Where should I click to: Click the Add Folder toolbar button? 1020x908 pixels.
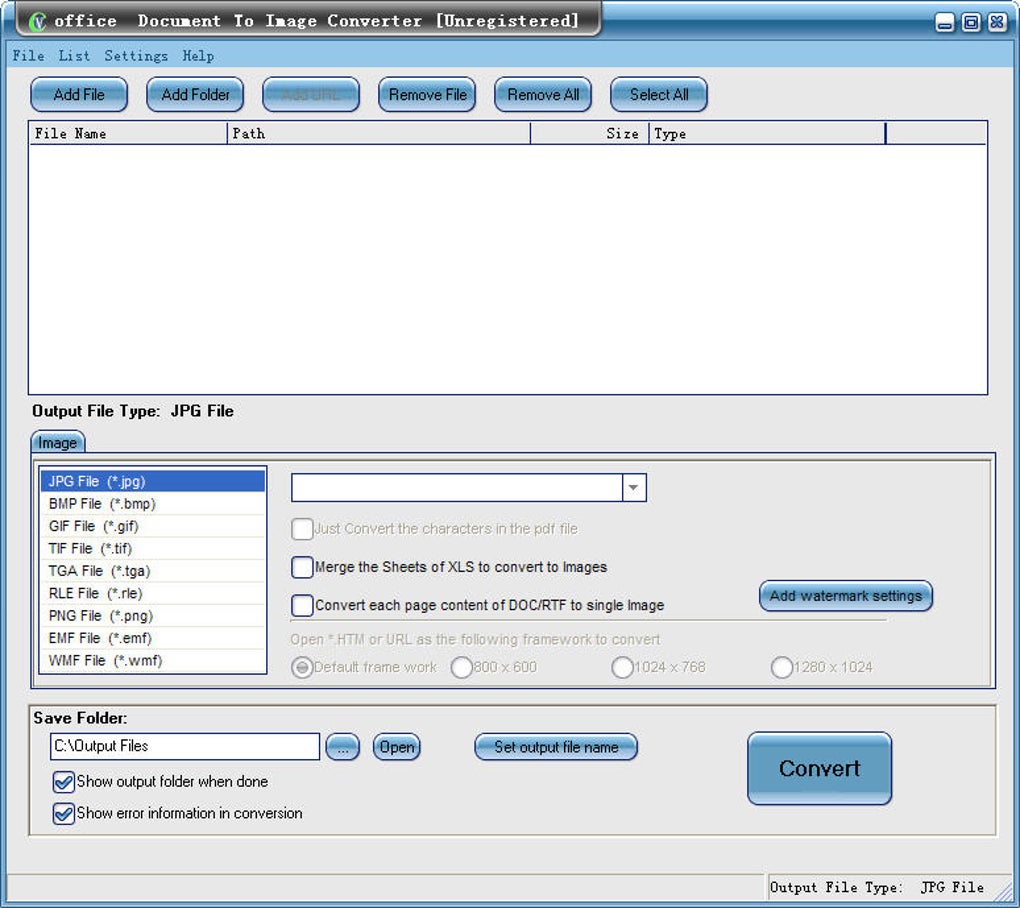195,95
